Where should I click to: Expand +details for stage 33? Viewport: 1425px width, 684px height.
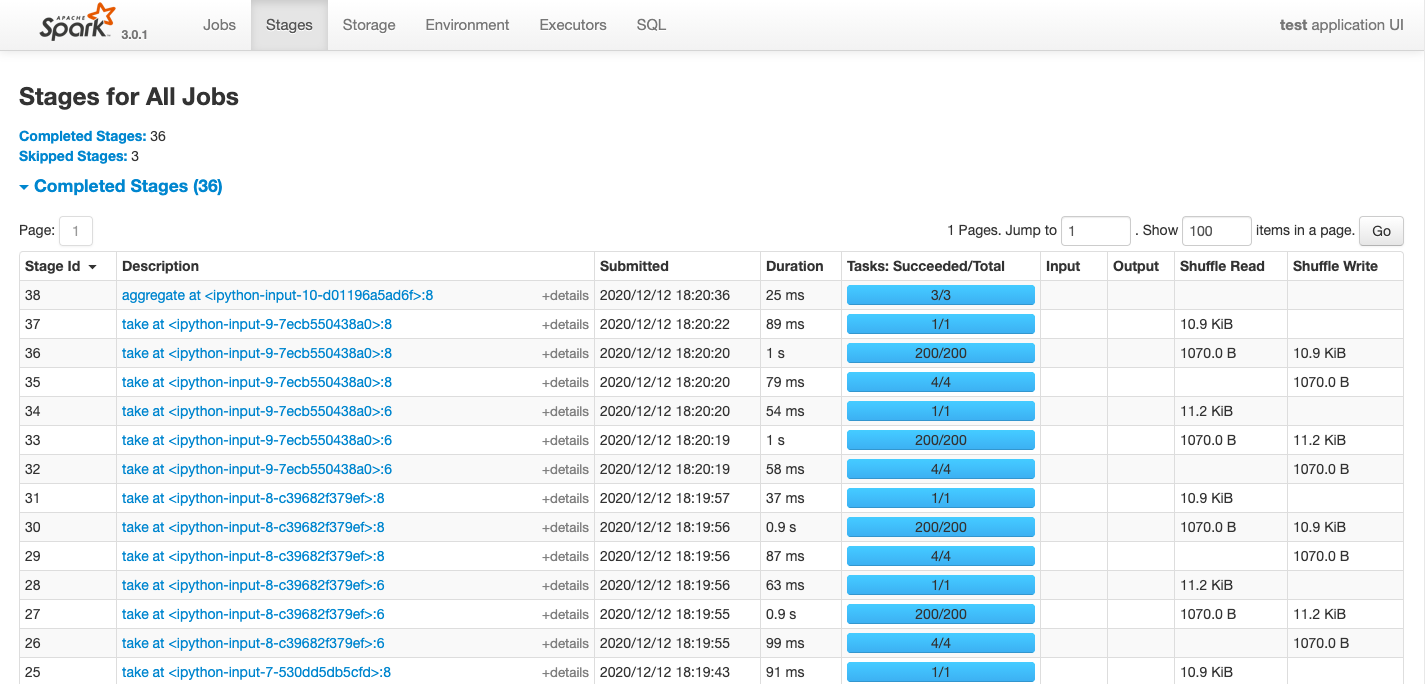(x=565, y=441)
